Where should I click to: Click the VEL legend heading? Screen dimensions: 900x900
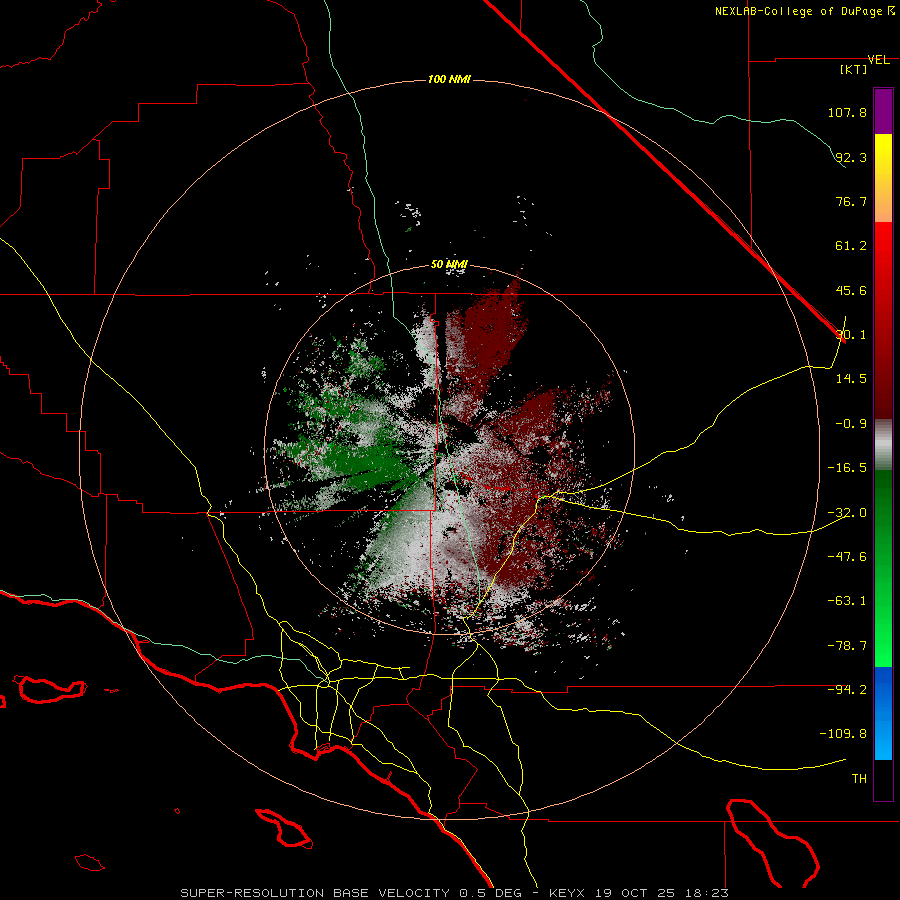click(878, 60)
